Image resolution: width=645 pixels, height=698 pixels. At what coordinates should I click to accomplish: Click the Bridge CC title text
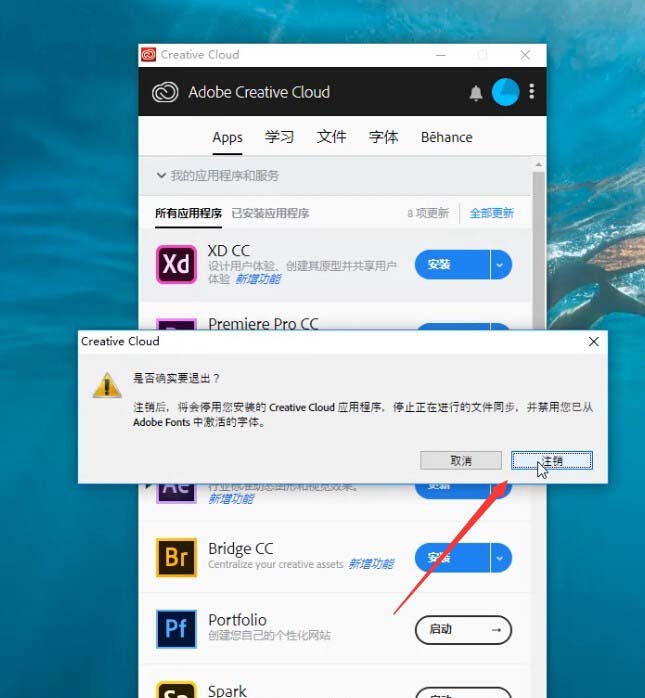241,548
